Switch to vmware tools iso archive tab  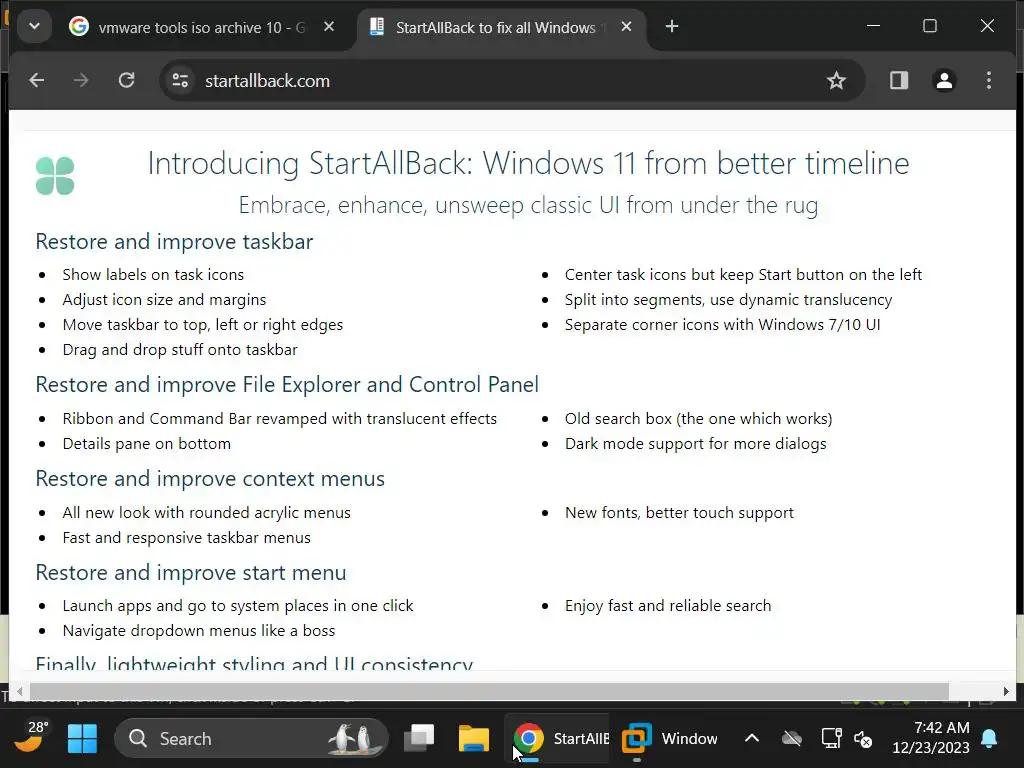pos(204,27)
